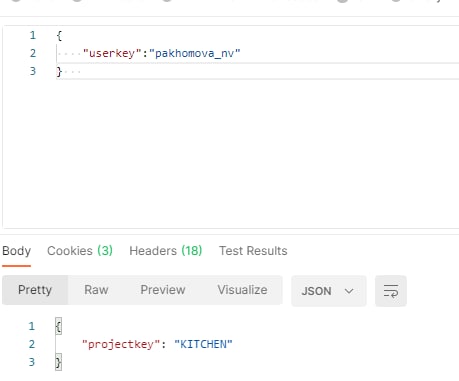Select the Preview response view
Viewport: 459px width, 381px height.
pos(163,290)
